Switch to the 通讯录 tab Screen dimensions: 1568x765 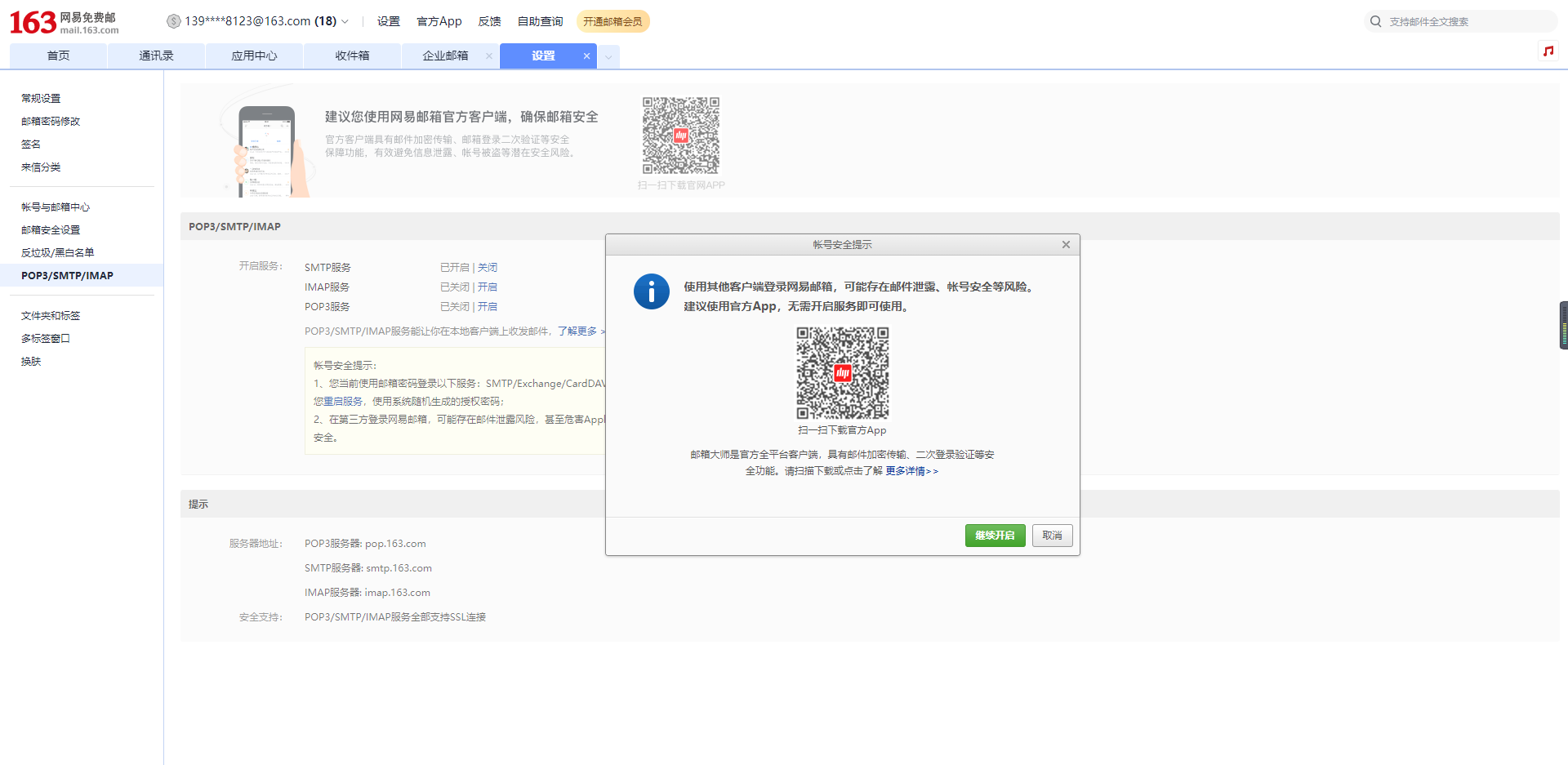[156, 56]
